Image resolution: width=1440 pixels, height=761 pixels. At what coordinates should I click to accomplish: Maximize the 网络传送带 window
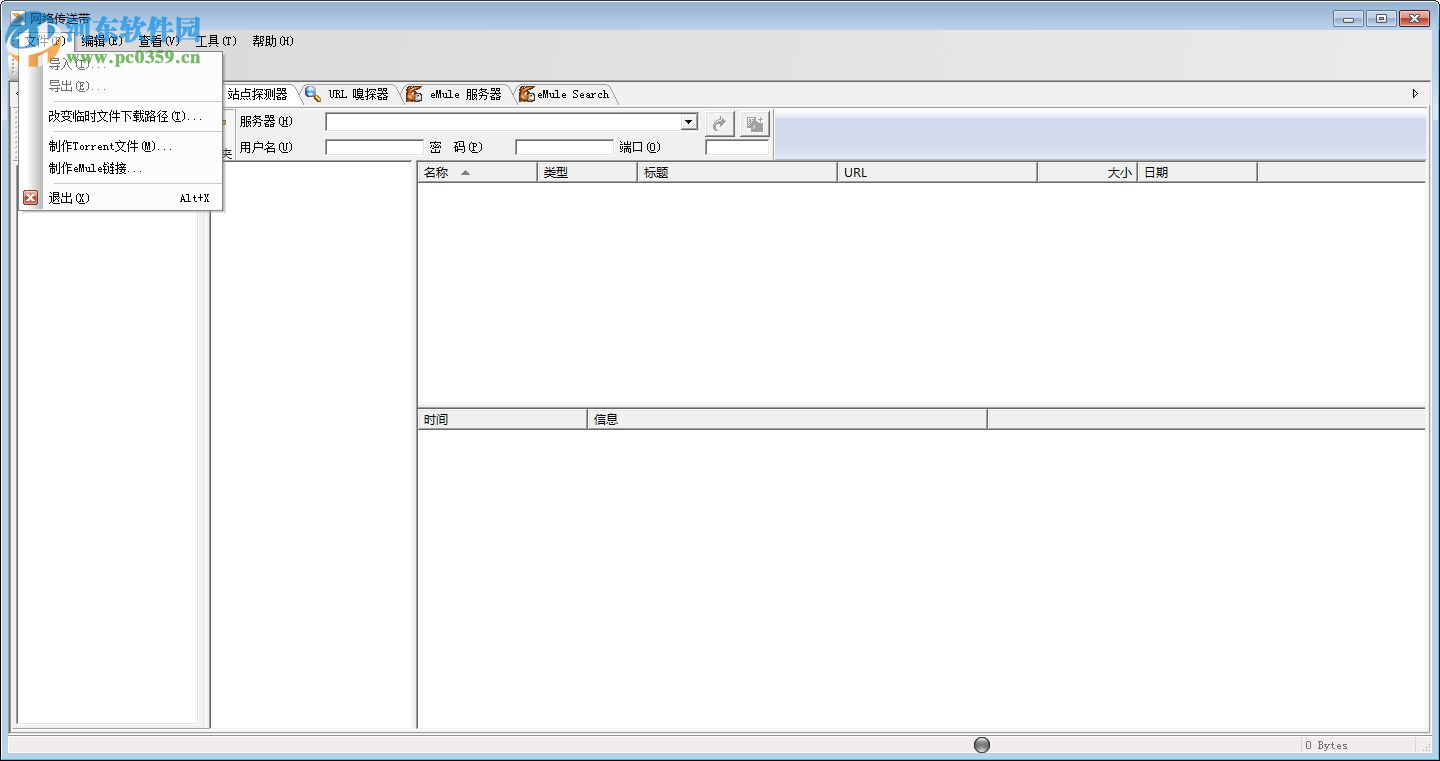pos(1381,18)
